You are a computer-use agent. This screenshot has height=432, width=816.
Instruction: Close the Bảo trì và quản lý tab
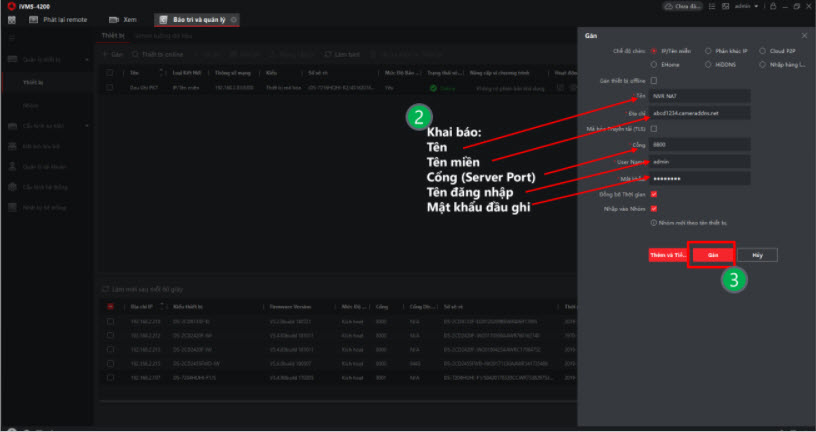[234, 19]
